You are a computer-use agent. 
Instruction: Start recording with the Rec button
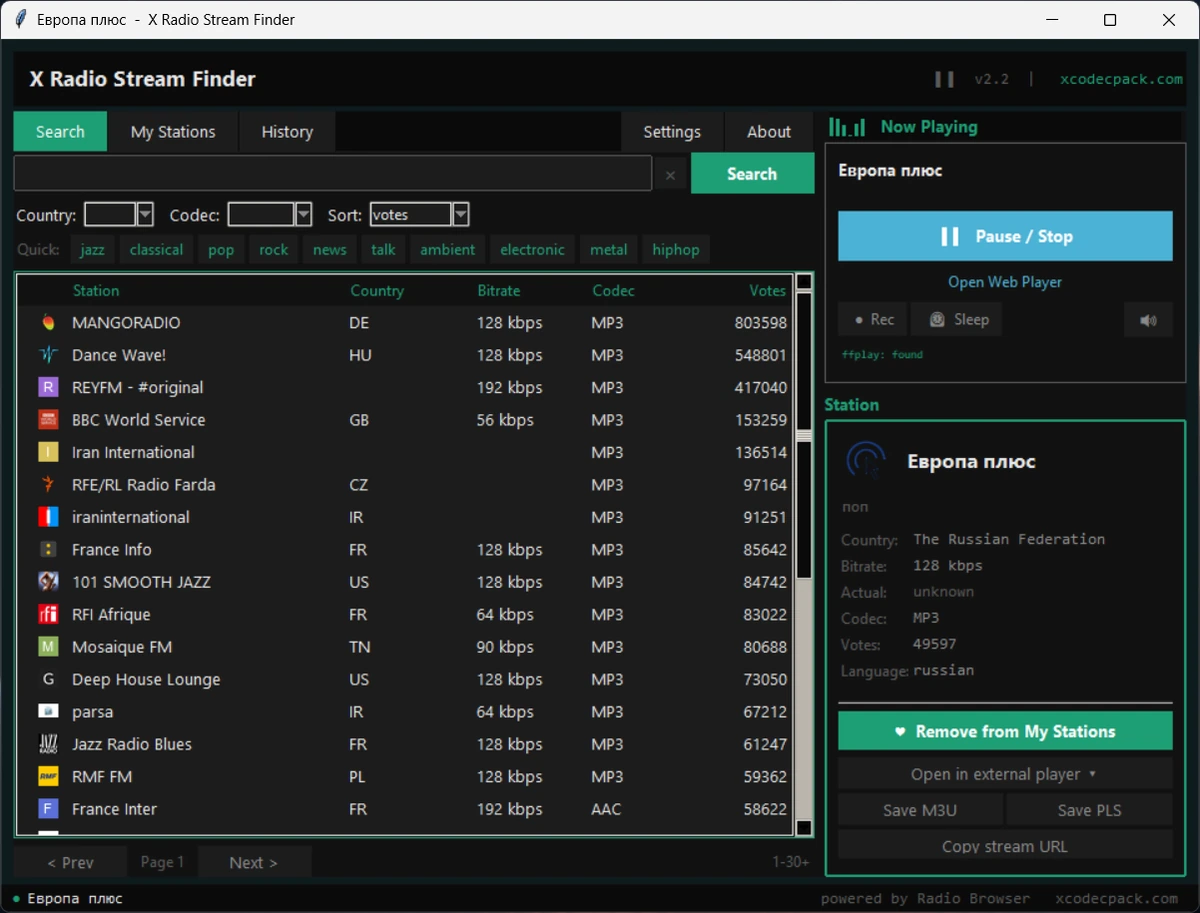coord(872,320)
